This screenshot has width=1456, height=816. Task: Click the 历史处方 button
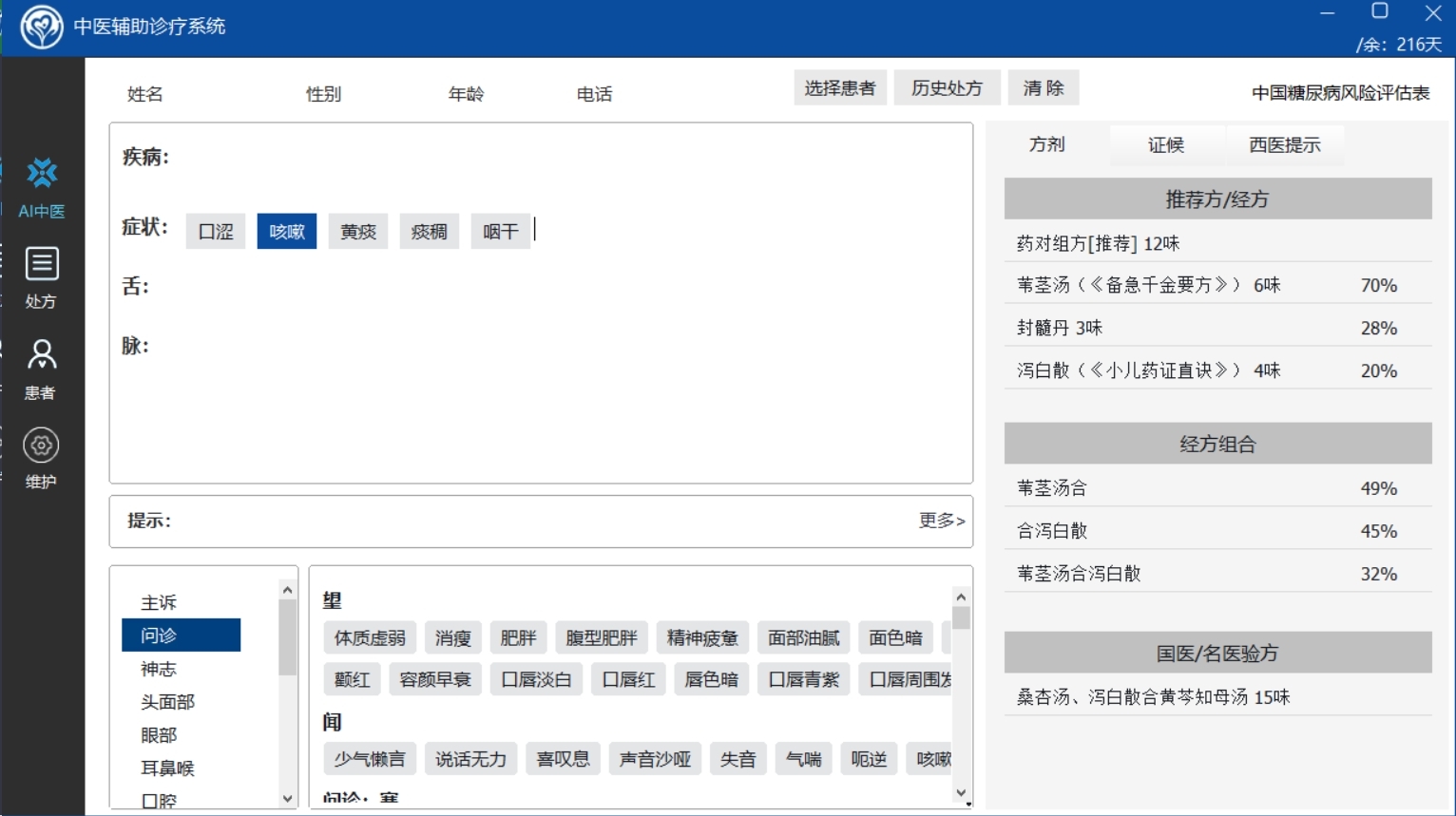[x=947, y=88]
